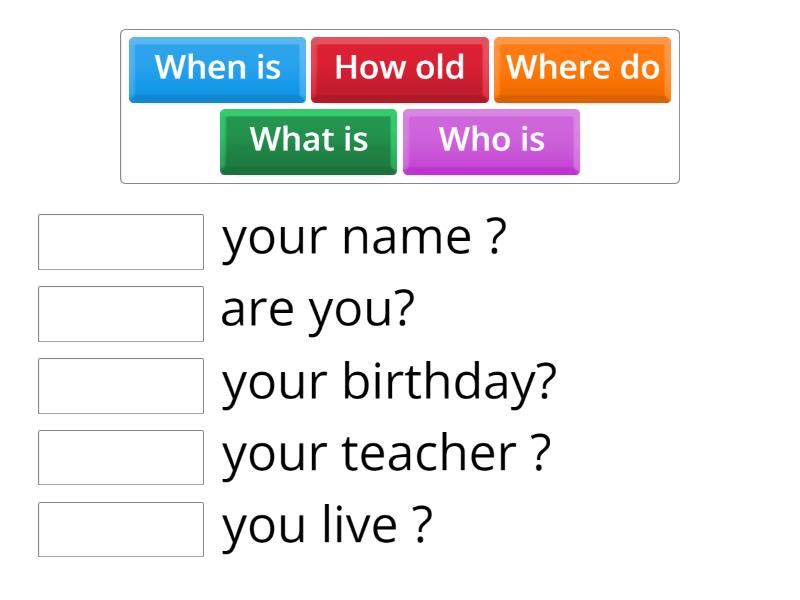800x600 pixels.
Task: Select the blue "When is" tile
Action: [x=217, y=69]
